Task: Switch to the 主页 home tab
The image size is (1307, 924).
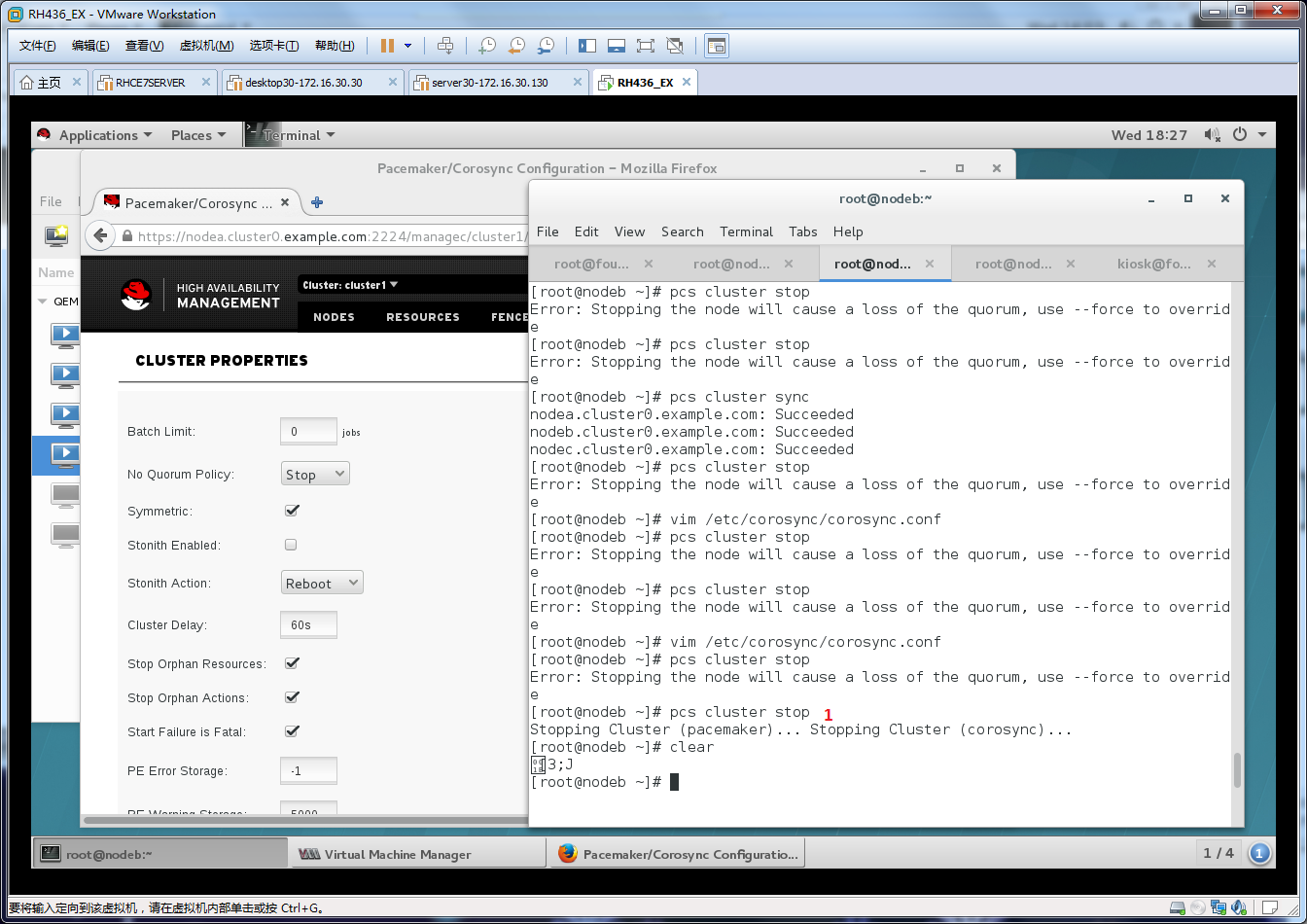Action: [50, 83]
